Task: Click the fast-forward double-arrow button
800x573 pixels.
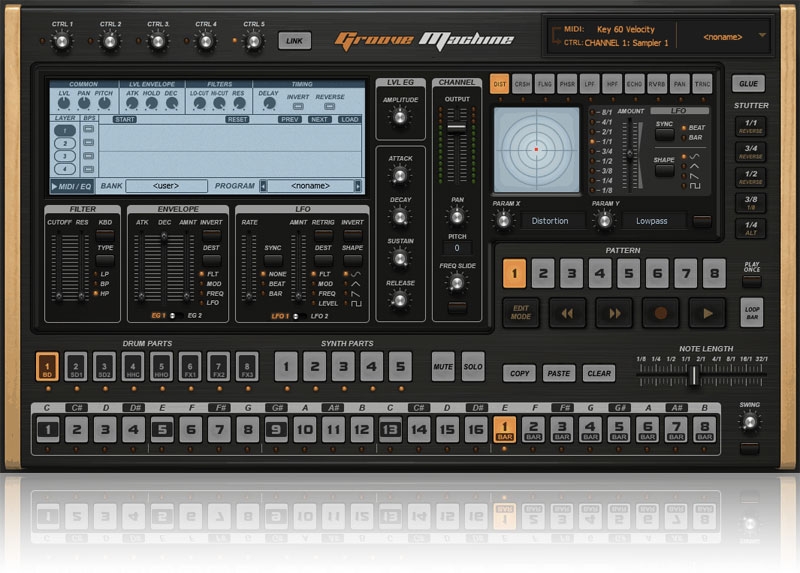Action: [614, 313]
